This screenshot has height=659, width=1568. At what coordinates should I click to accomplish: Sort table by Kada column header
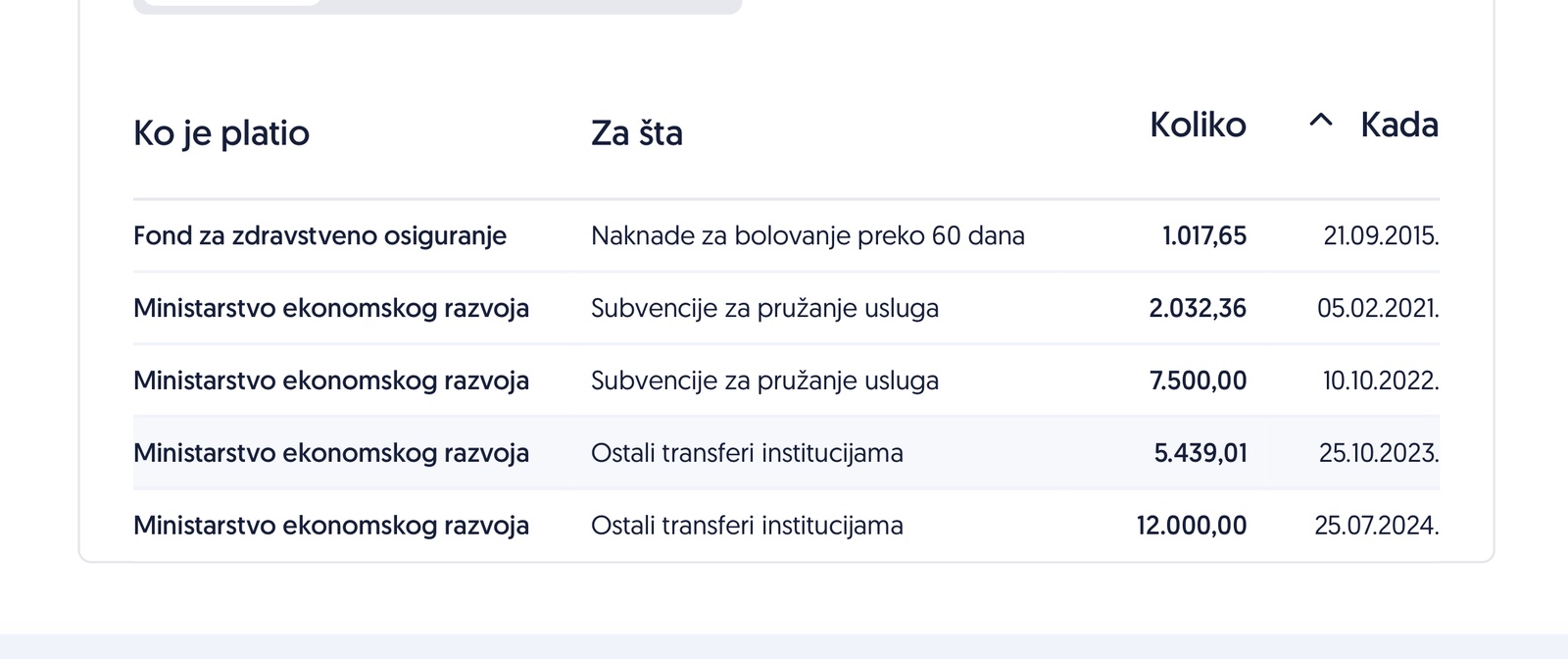pos(1398,126)
